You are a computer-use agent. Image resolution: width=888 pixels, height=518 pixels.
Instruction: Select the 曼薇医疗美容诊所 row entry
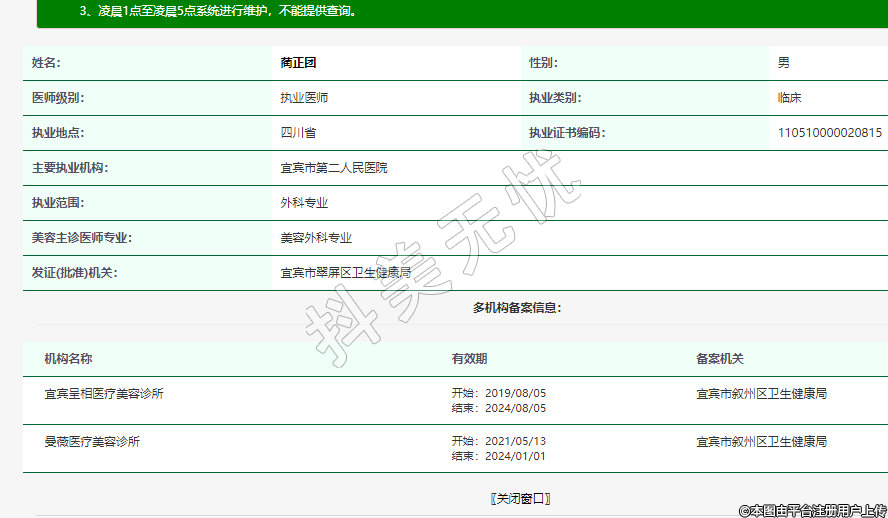coord(91,441)
